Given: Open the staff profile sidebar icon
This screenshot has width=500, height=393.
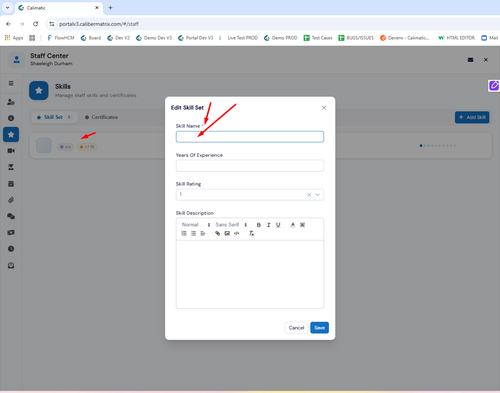Looking at the screenshot, I should coord(11,102).
